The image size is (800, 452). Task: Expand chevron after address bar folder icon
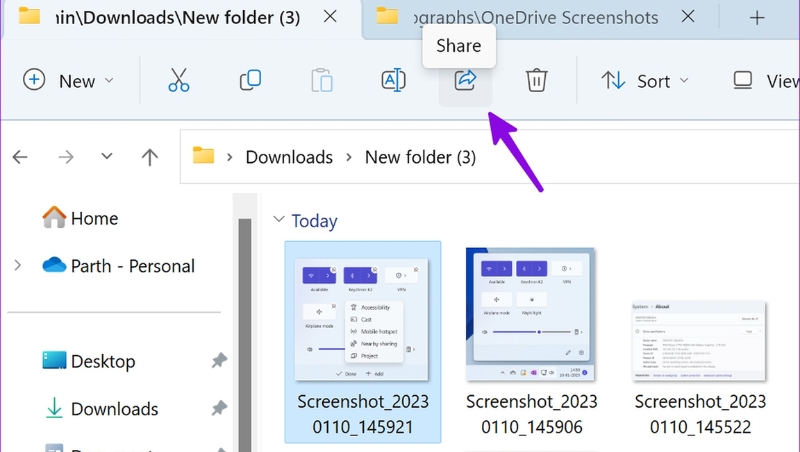pyautogui.click(x=230, y=157)
